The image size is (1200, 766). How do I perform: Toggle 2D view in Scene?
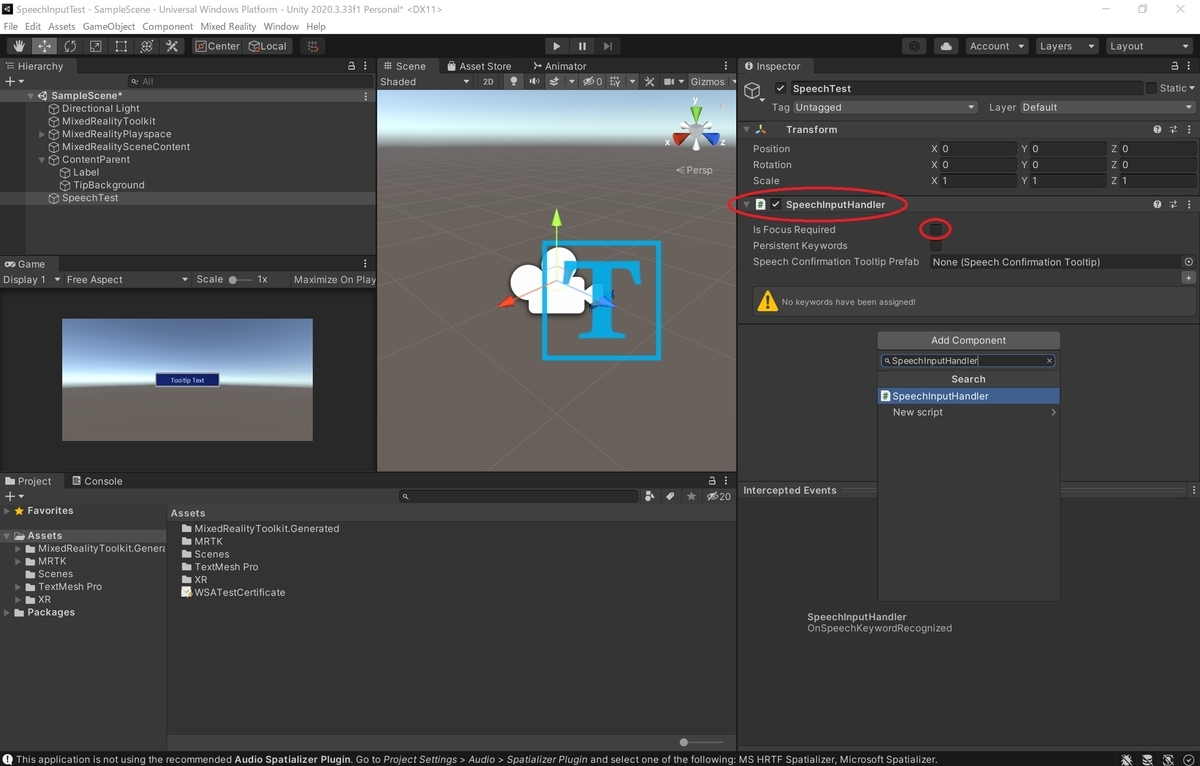(488, 82)
